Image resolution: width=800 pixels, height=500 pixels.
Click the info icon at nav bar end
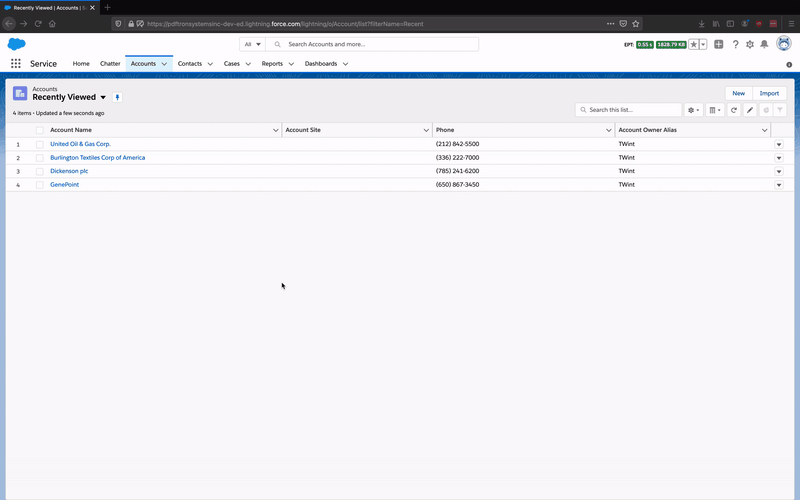(789, 64)
